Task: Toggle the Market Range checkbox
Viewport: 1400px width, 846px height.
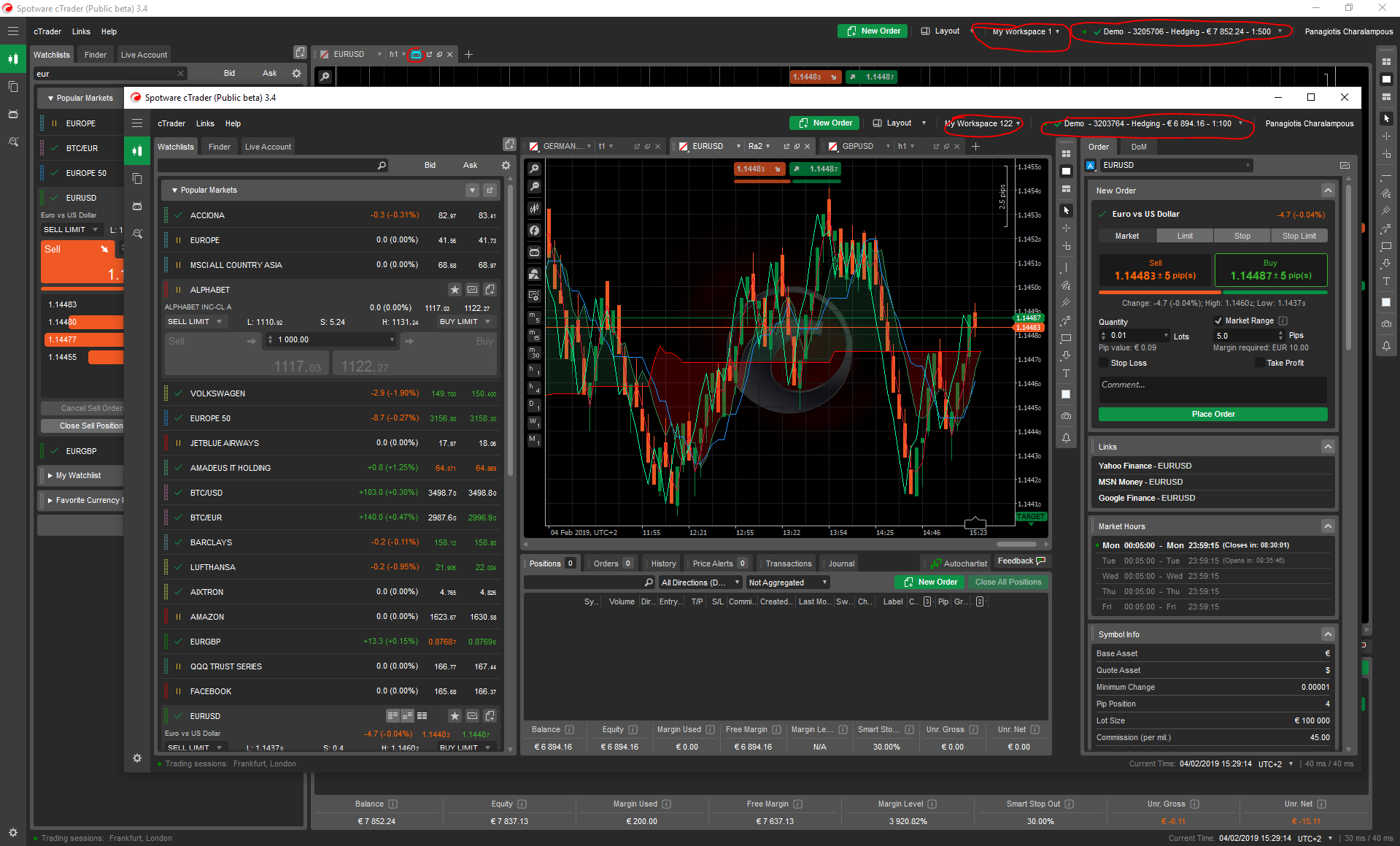Action: (1218, 320)
